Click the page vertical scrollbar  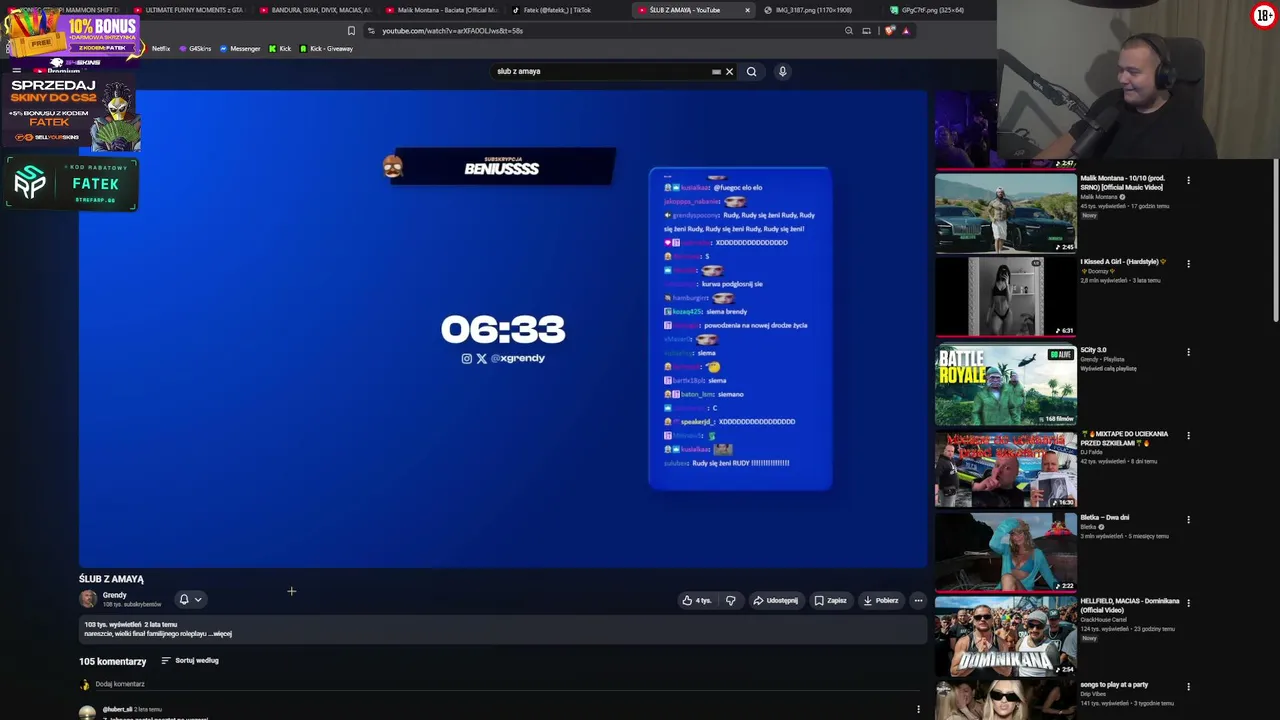click(x=1276, y=240)
